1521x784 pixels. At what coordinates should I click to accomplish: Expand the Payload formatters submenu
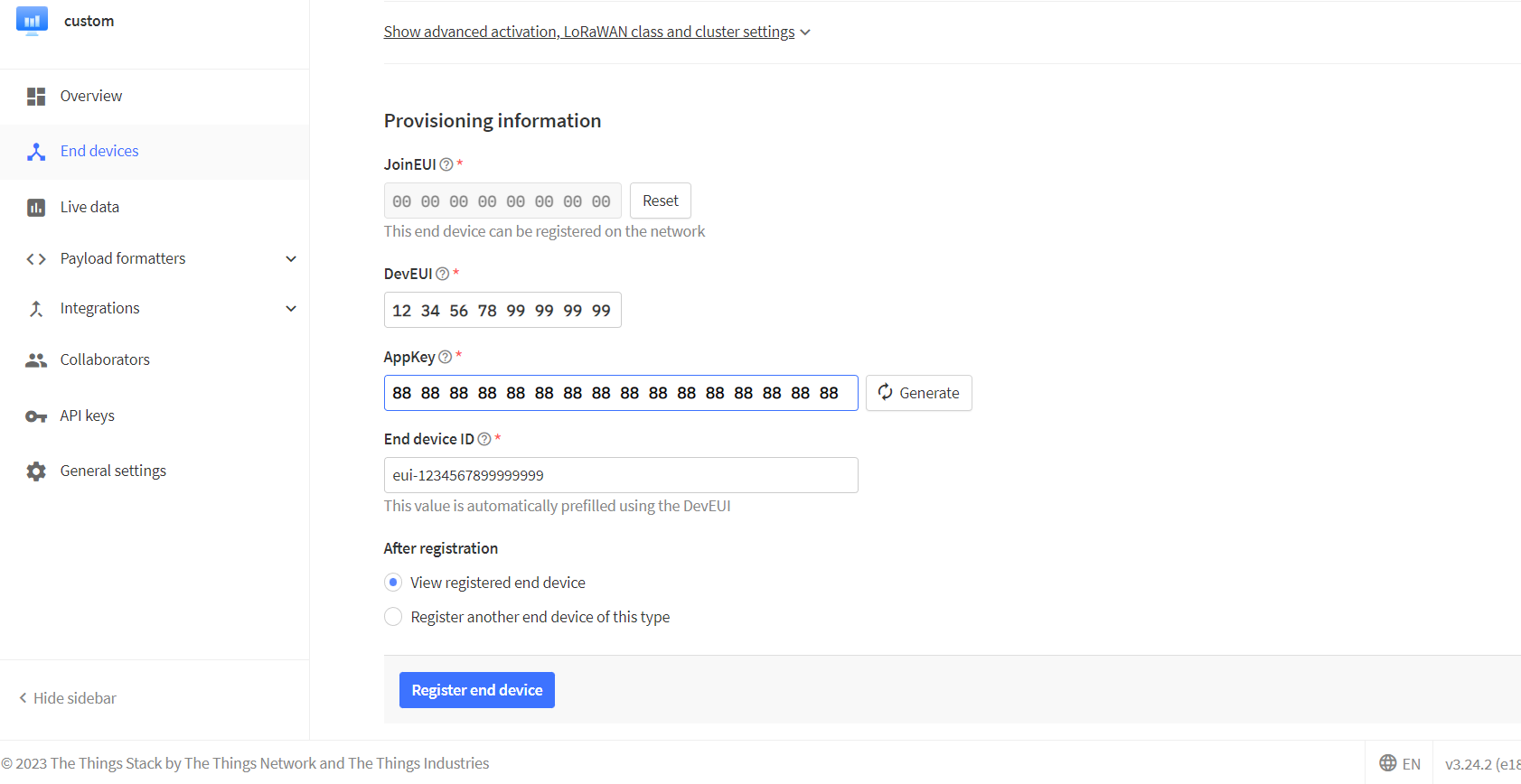tap(290, 259)
